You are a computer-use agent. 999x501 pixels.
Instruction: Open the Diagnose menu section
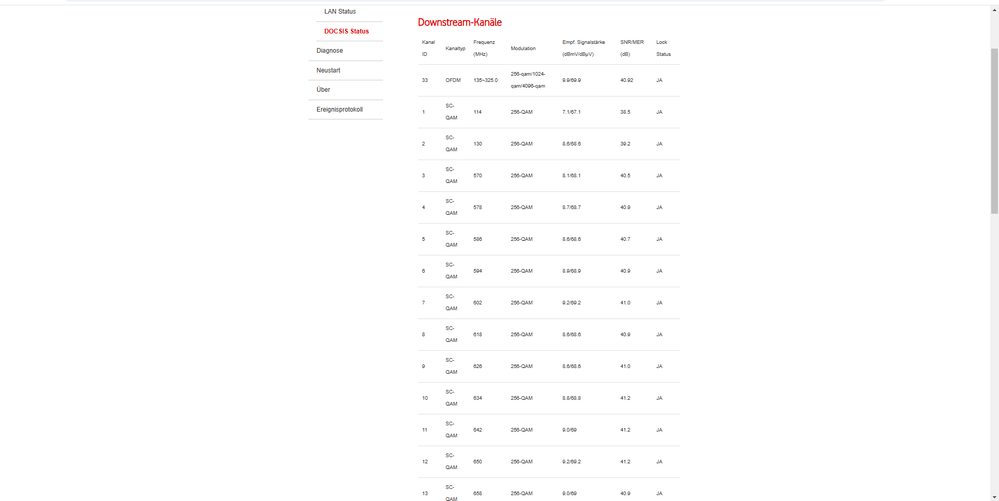point(330,50)
